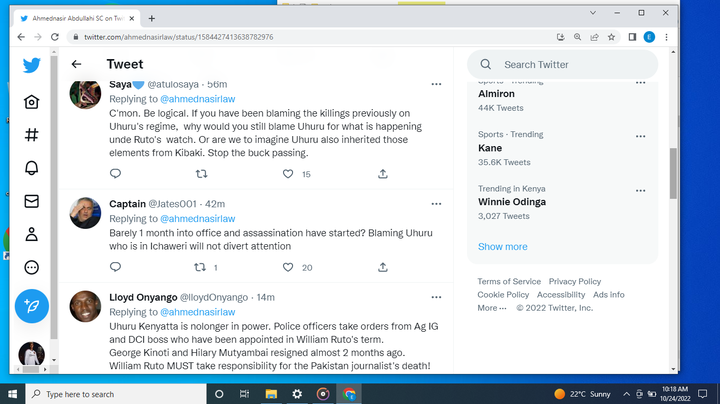Viewport: 720px width, 404px height.
Task: Open Chrome profile avatar E
Action: [649, 37]
